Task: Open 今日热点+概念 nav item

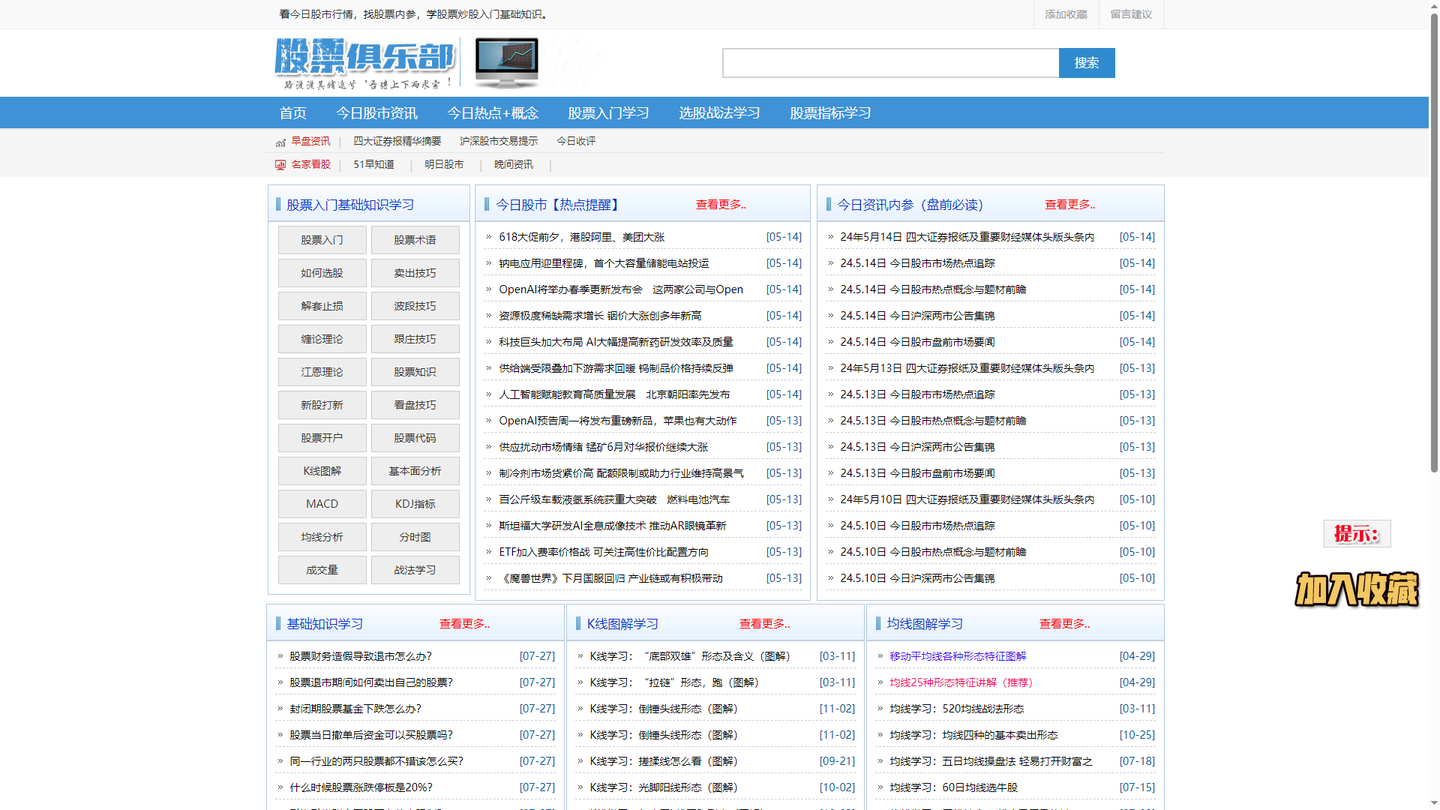Action: [493, 113]
